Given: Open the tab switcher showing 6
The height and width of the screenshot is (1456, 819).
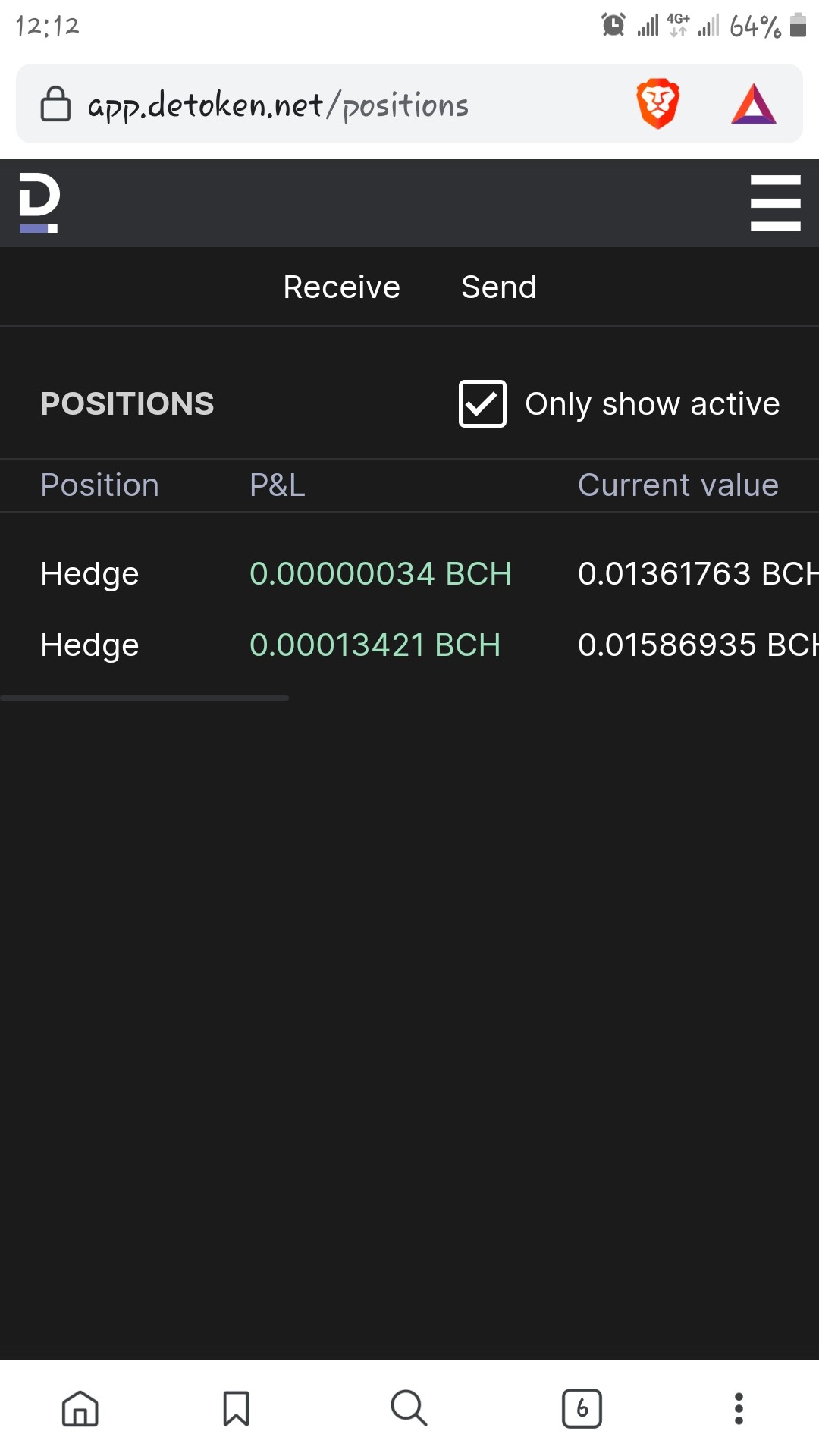Looking at the screenshot, I should click(582, 1408).
